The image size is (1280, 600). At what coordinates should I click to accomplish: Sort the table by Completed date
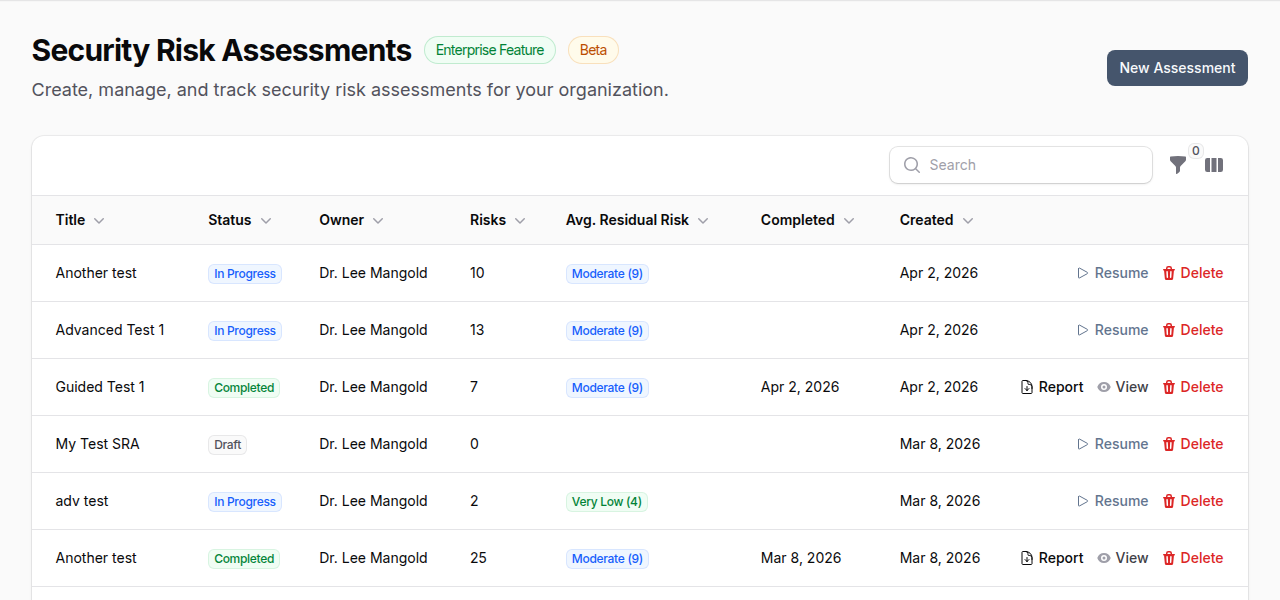point(848,219)
